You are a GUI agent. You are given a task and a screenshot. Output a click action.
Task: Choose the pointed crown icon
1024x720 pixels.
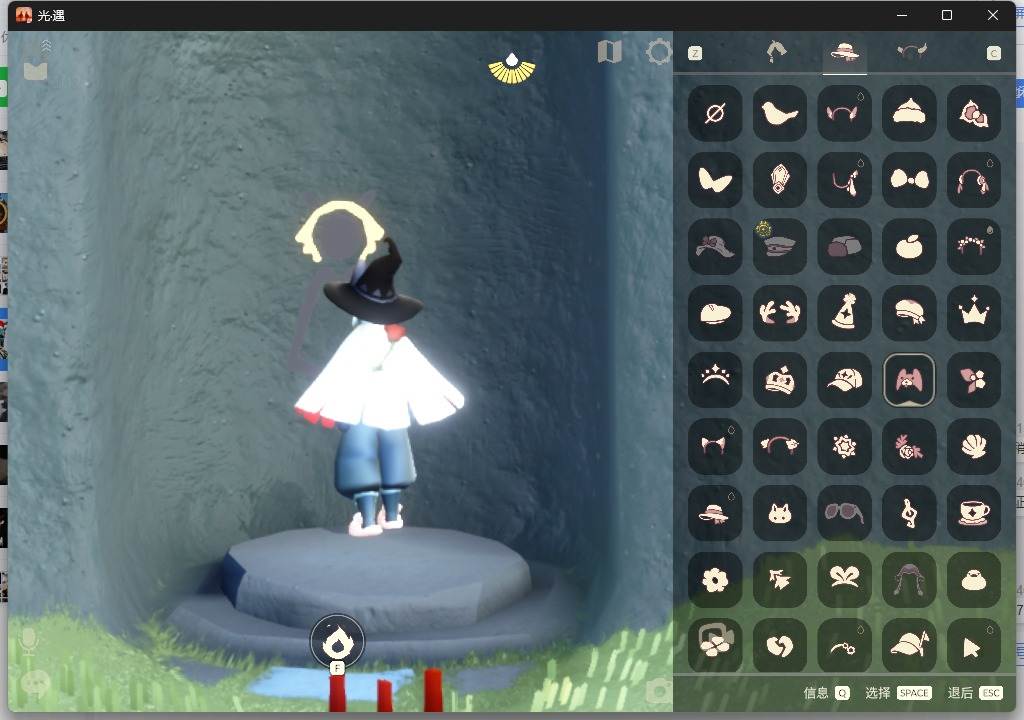point(974,313)
